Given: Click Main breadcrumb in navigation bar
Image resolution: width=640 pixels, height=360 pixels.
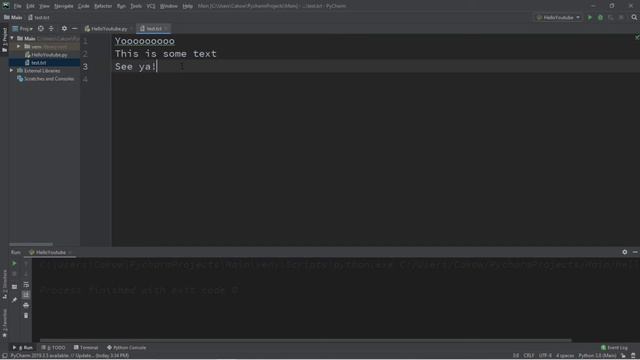Looking at the screenshot, I should tap(13, 18).
